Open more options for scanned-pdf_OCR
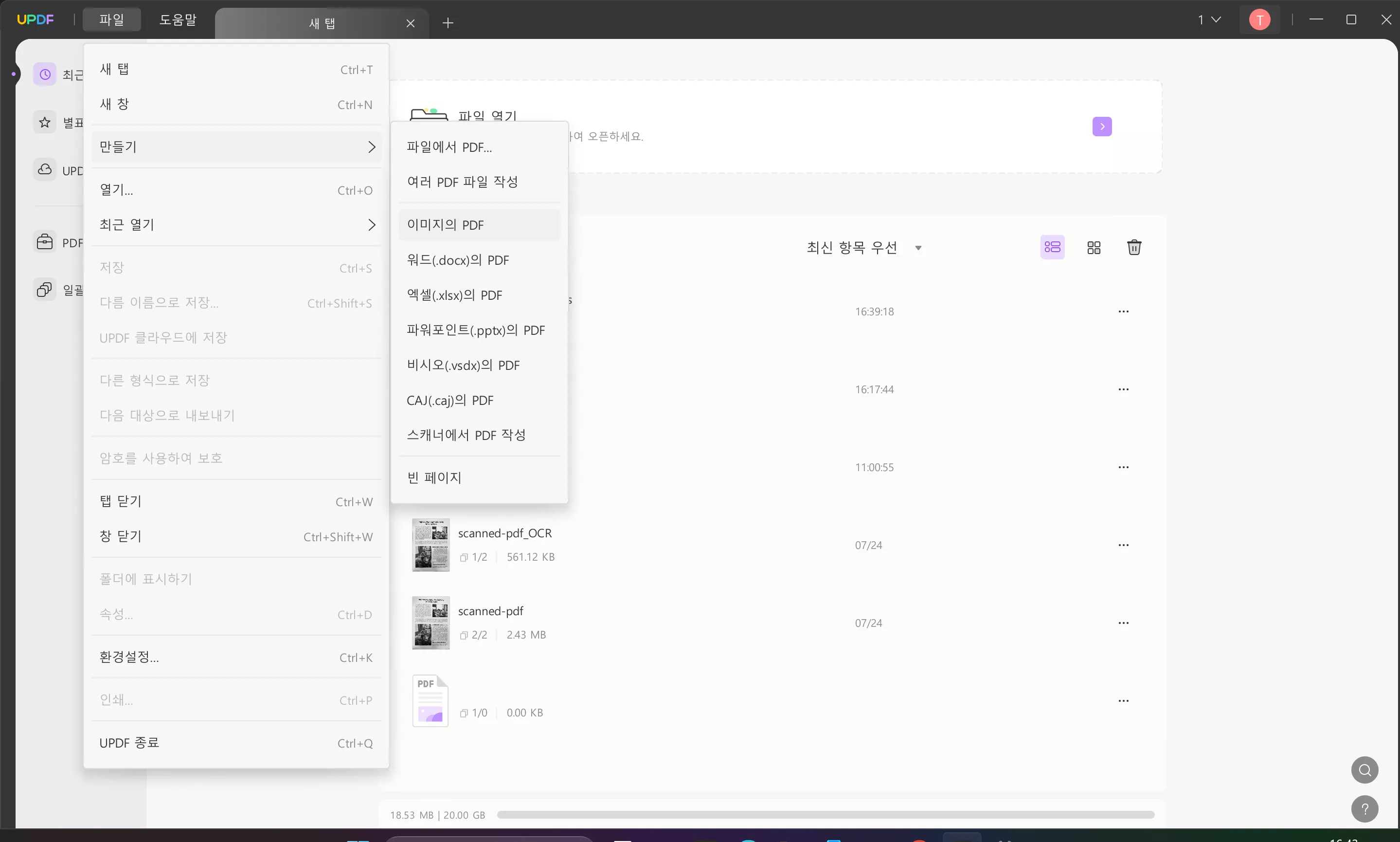The height and width of the screenshot is (842, 1400). (x=1123, y=545)
